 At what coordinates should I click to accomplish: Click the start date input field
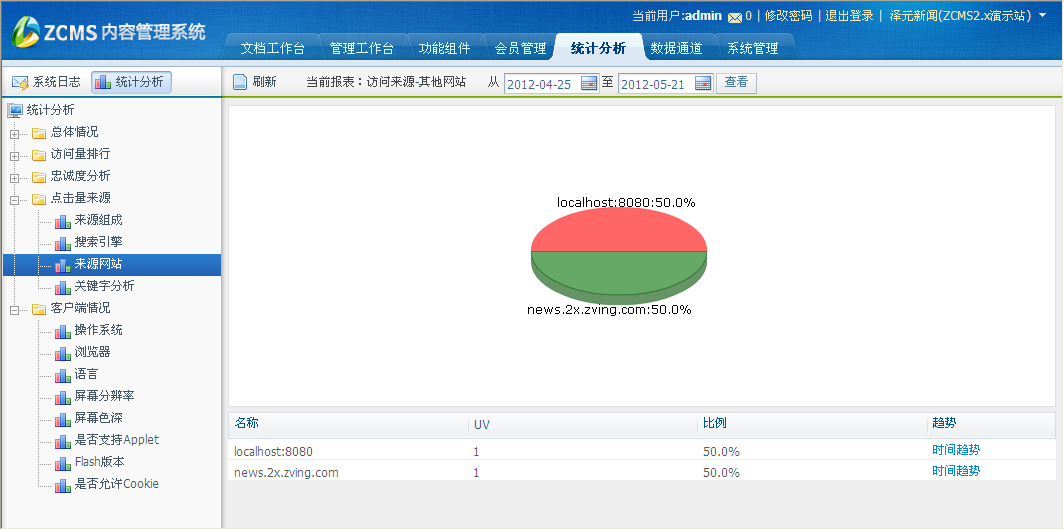(x=540, y=84)
